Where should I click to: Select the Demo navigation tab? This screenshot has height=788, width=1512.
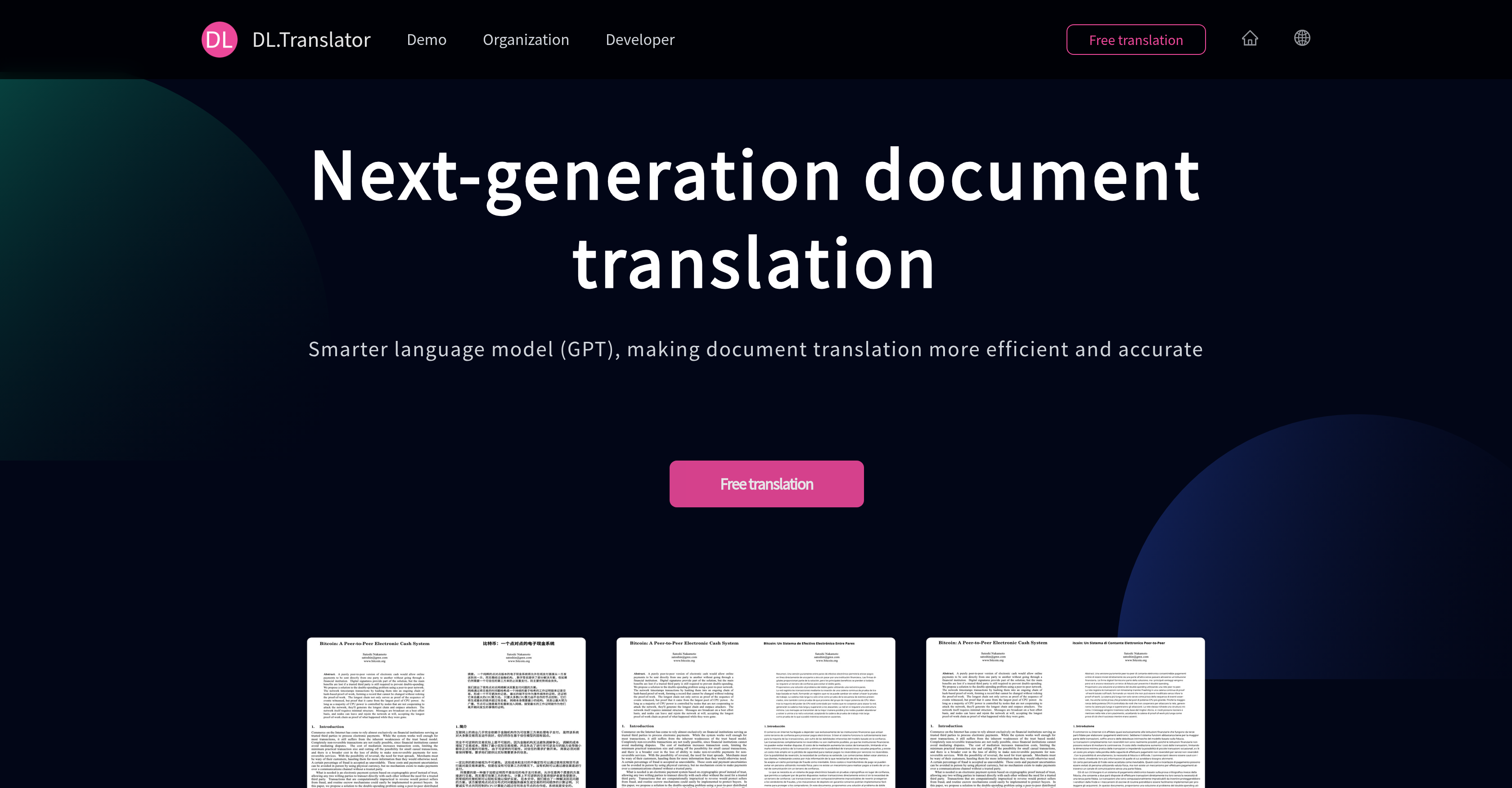coord(427,39)
